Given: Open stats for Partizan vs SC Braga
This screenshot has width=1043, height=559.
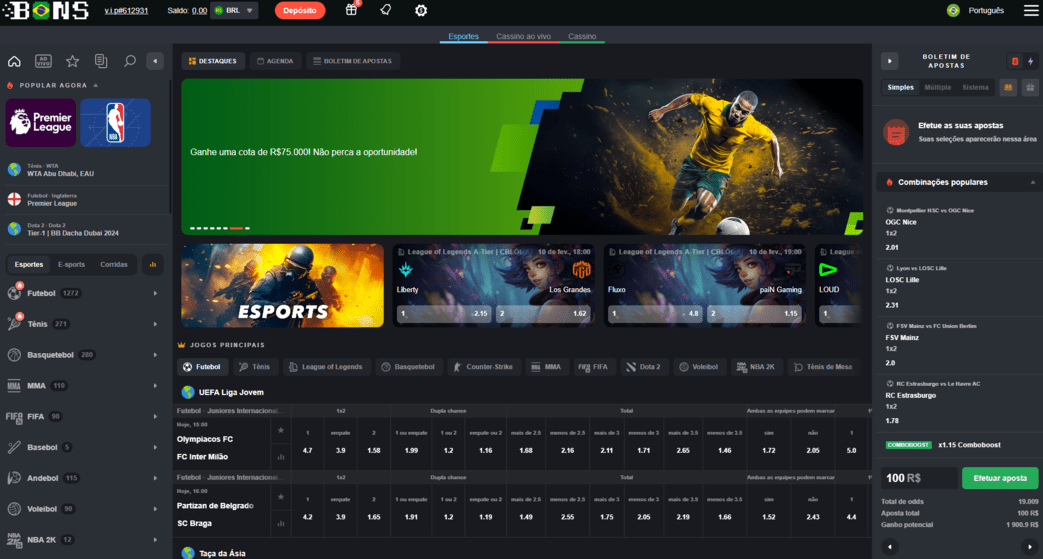Looking at the screenshot, I should (281, 523).
